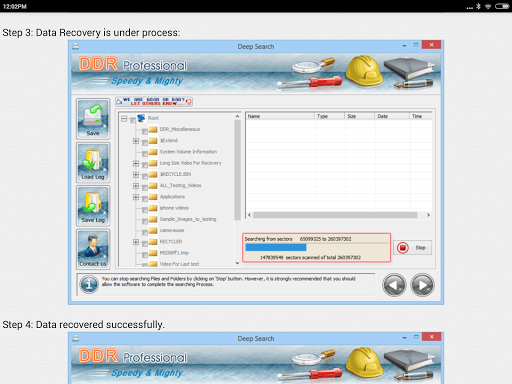The width and height of the screenshot is (512, 384).
Task: Sort by the Name column header
Action: (x=280, y=116)
